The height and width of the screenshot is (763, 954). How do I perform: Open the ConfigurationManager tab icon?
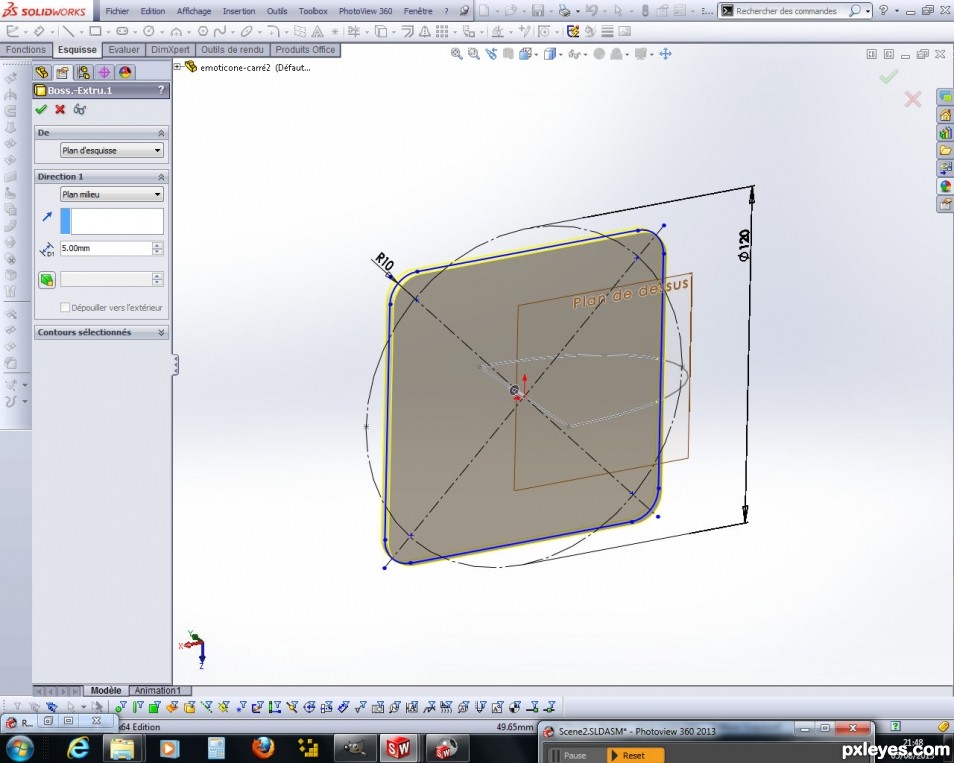83,72
